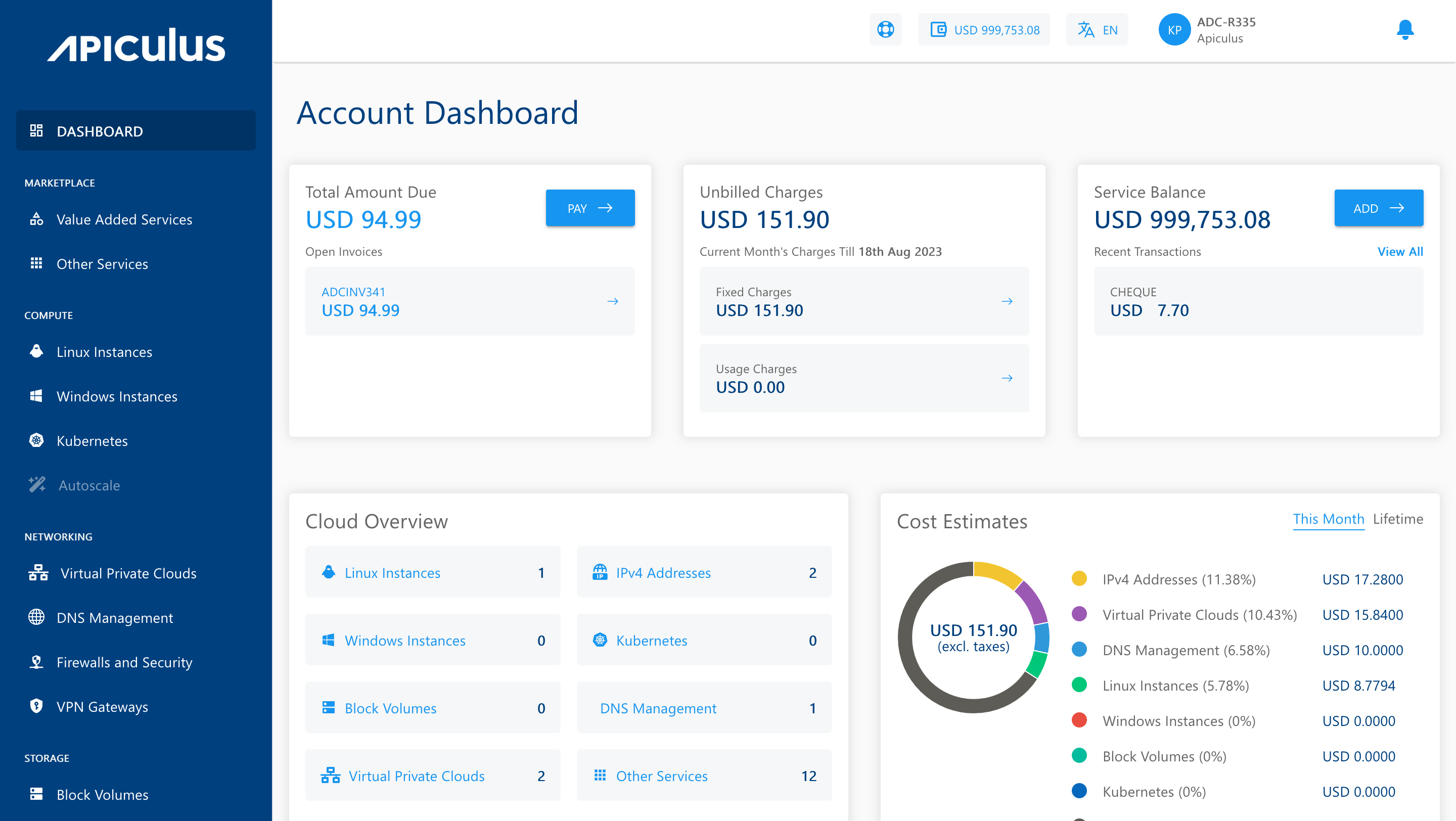
Task: Open Linux Instances from the sidebar
Action: click(x=105, y=352)
